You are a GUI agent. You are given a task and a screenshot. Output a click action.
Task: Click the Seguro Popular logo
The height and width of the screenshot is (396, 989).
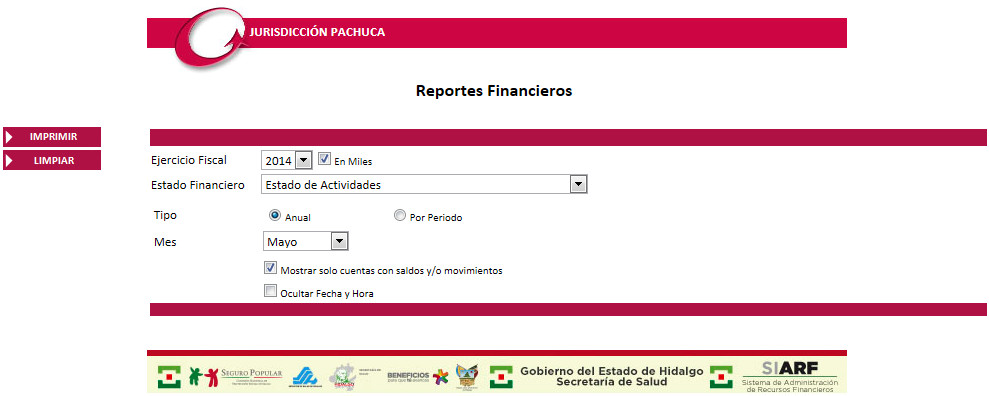click(x=236, y=376)
